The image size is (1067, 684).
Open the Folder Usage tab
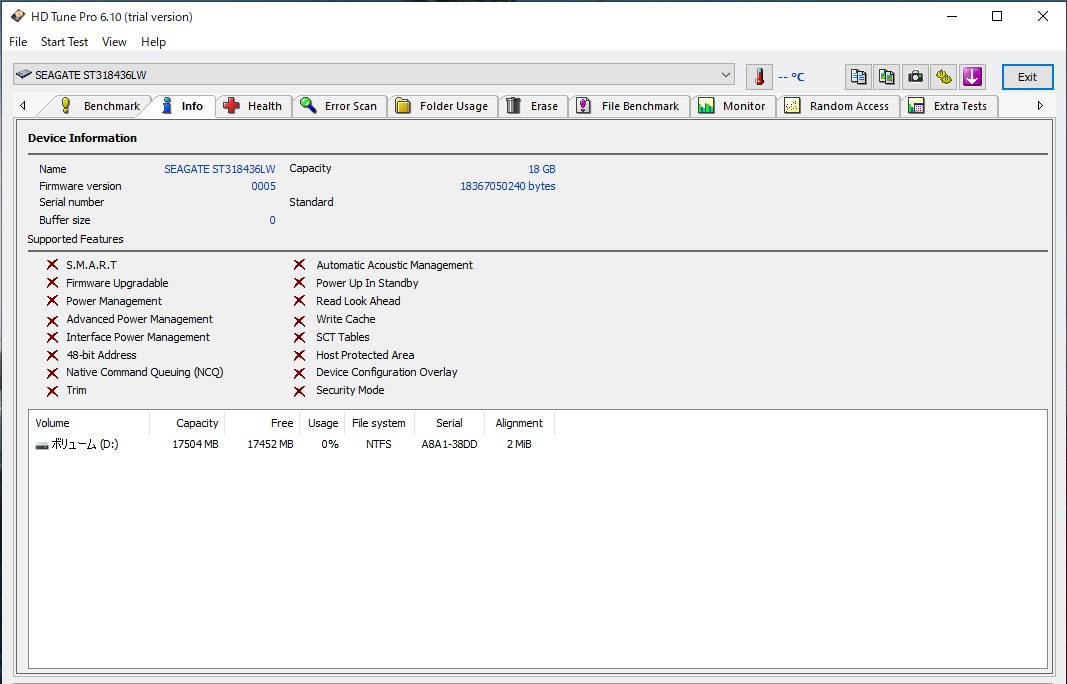pyautogui.click(x=442, y=106)
